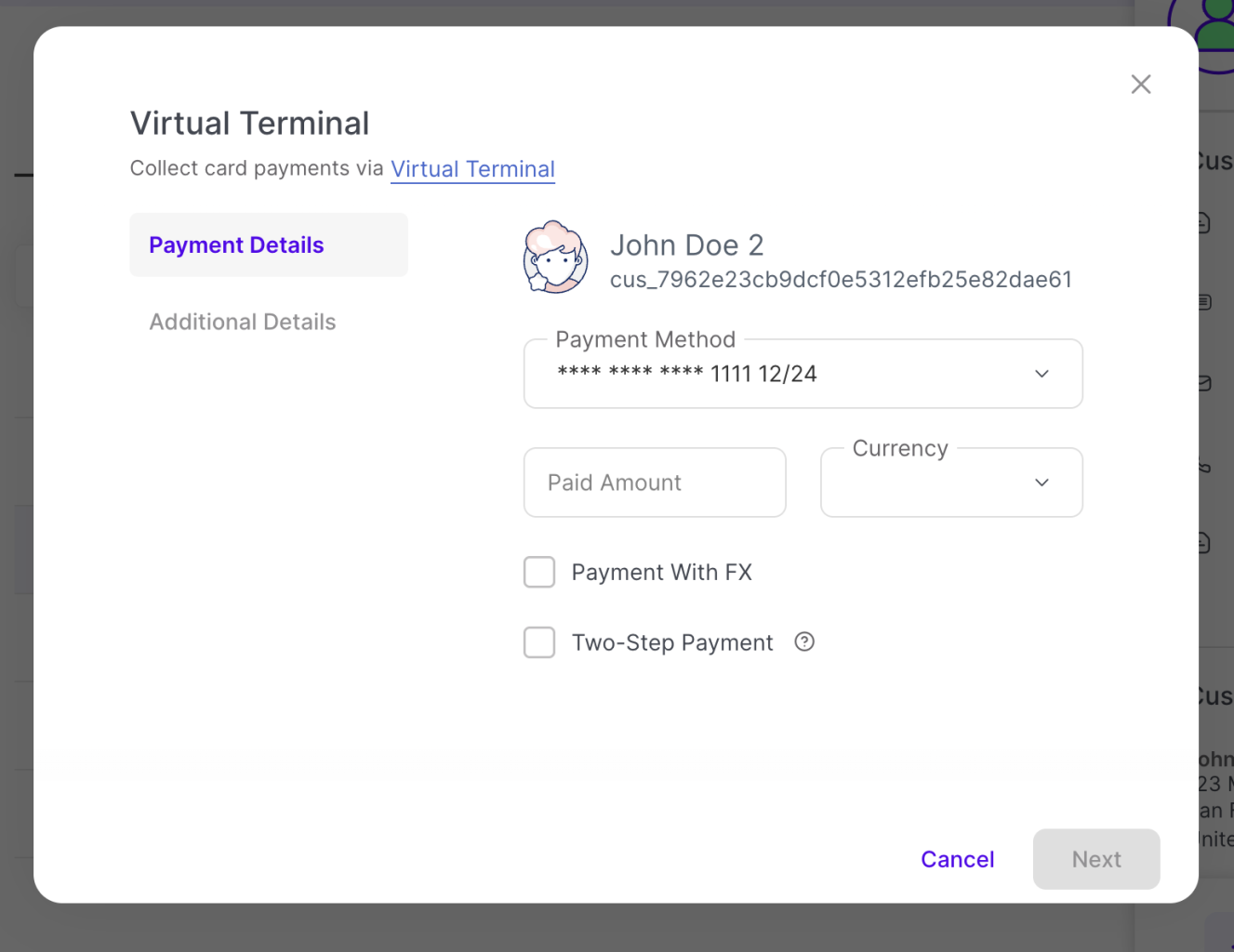
Task: Click the Virtual Terminal dialog heading
Action: tap(249, 124)
